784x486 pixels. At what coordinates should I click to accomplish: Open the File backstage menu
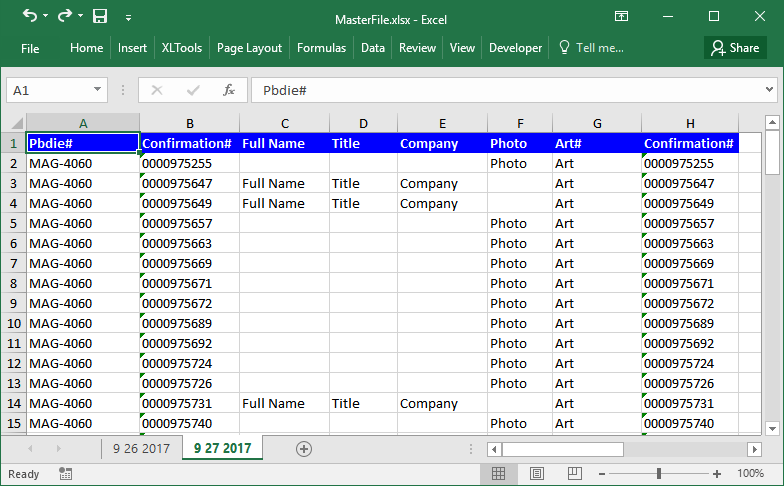point(30,48)
